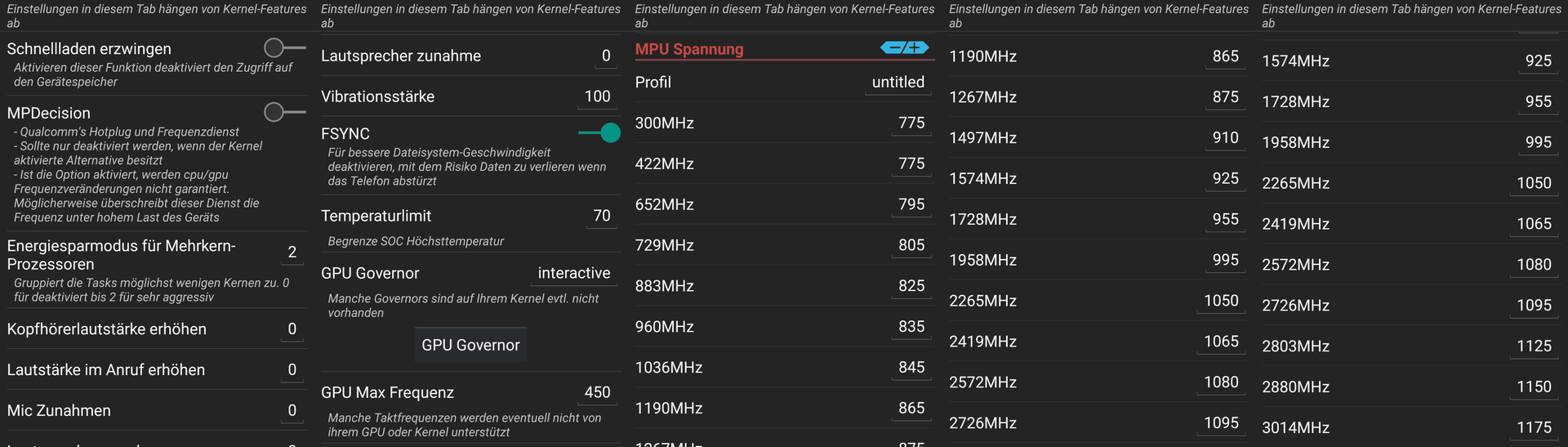Screen dimensions: 1568x447
Task: Disable the FSYNC switch
Action: [599, 132]
